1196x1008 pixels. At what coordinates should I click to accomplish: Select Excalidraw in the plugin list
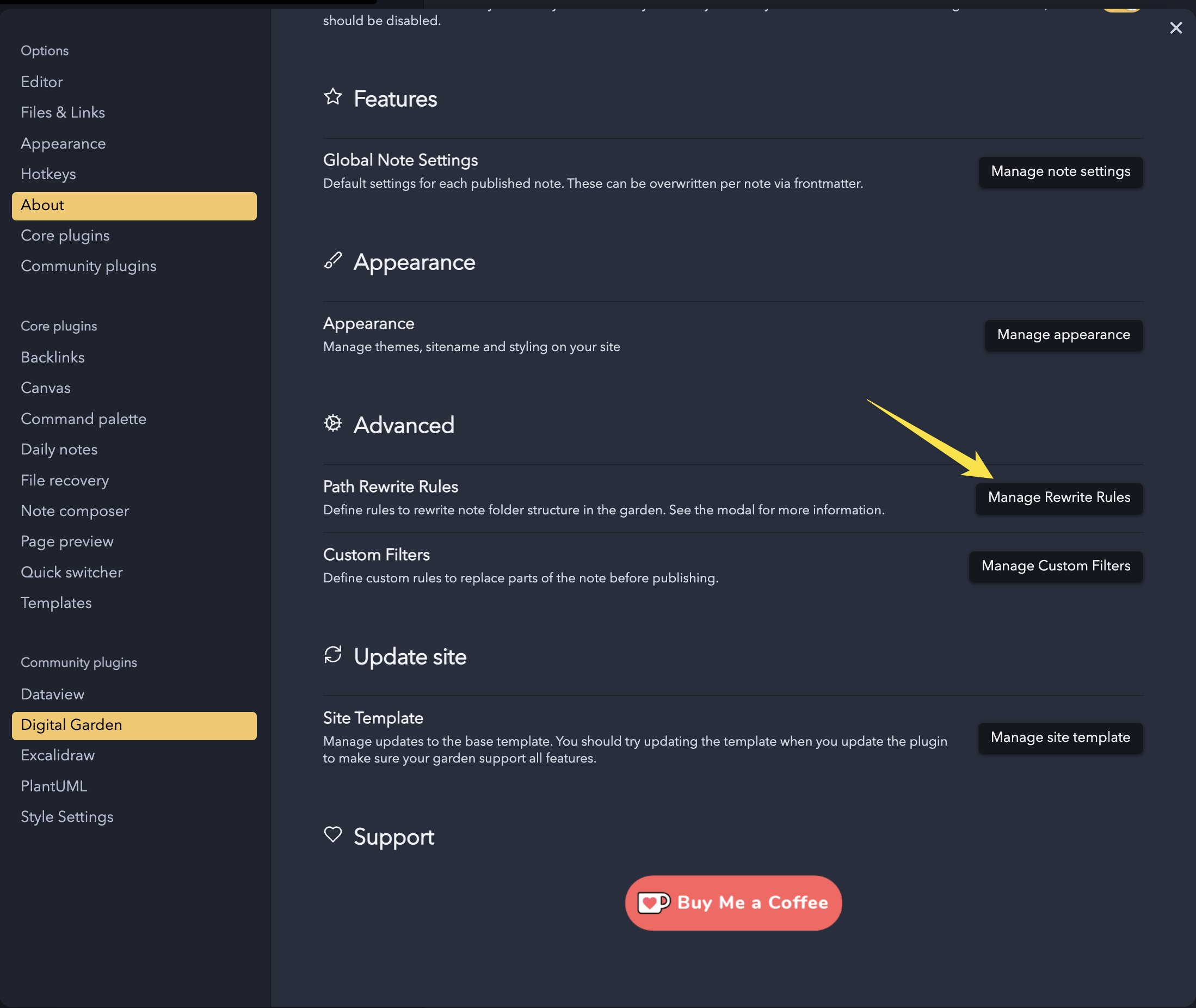click(x=58, y=755)
